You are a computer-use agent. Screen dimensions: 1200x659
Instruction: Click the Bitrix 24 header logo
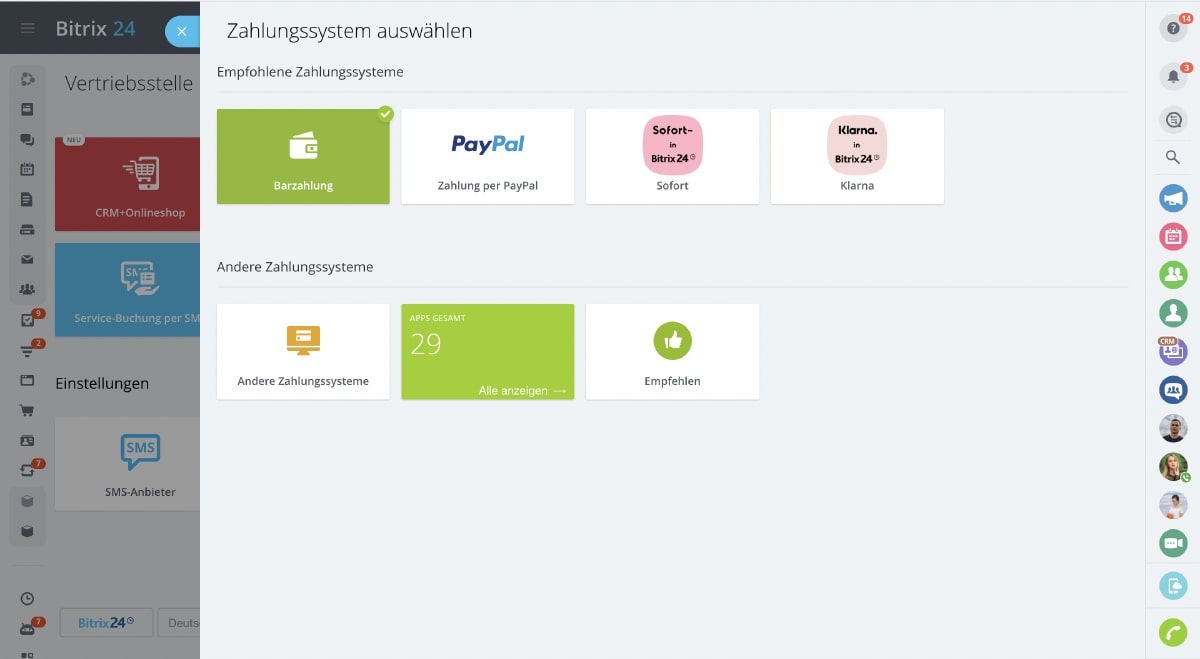[x=94, y=28]
